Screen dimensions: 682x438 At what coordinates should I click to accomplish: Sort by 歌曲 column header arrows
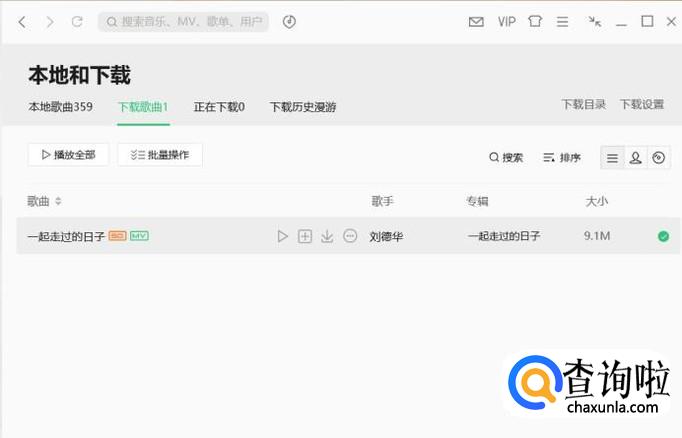tap(58, 201)
